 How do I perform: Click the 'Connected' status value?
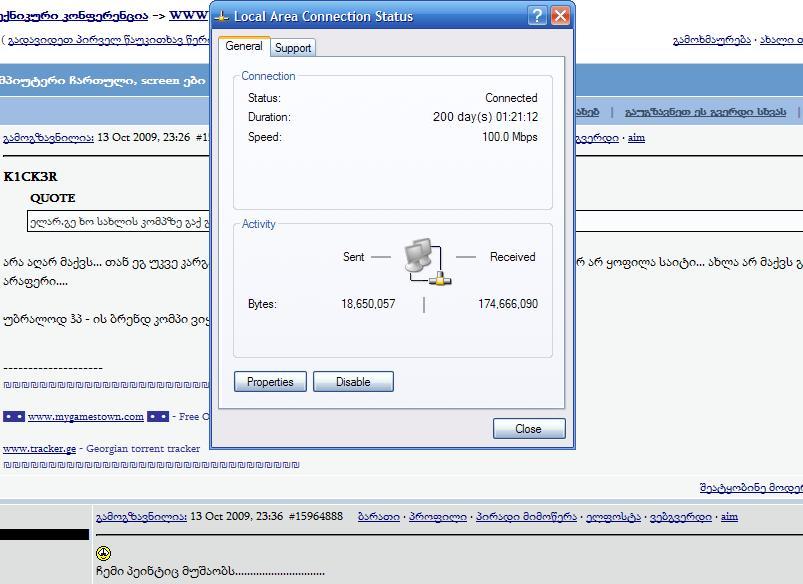[x=511, y=98]
